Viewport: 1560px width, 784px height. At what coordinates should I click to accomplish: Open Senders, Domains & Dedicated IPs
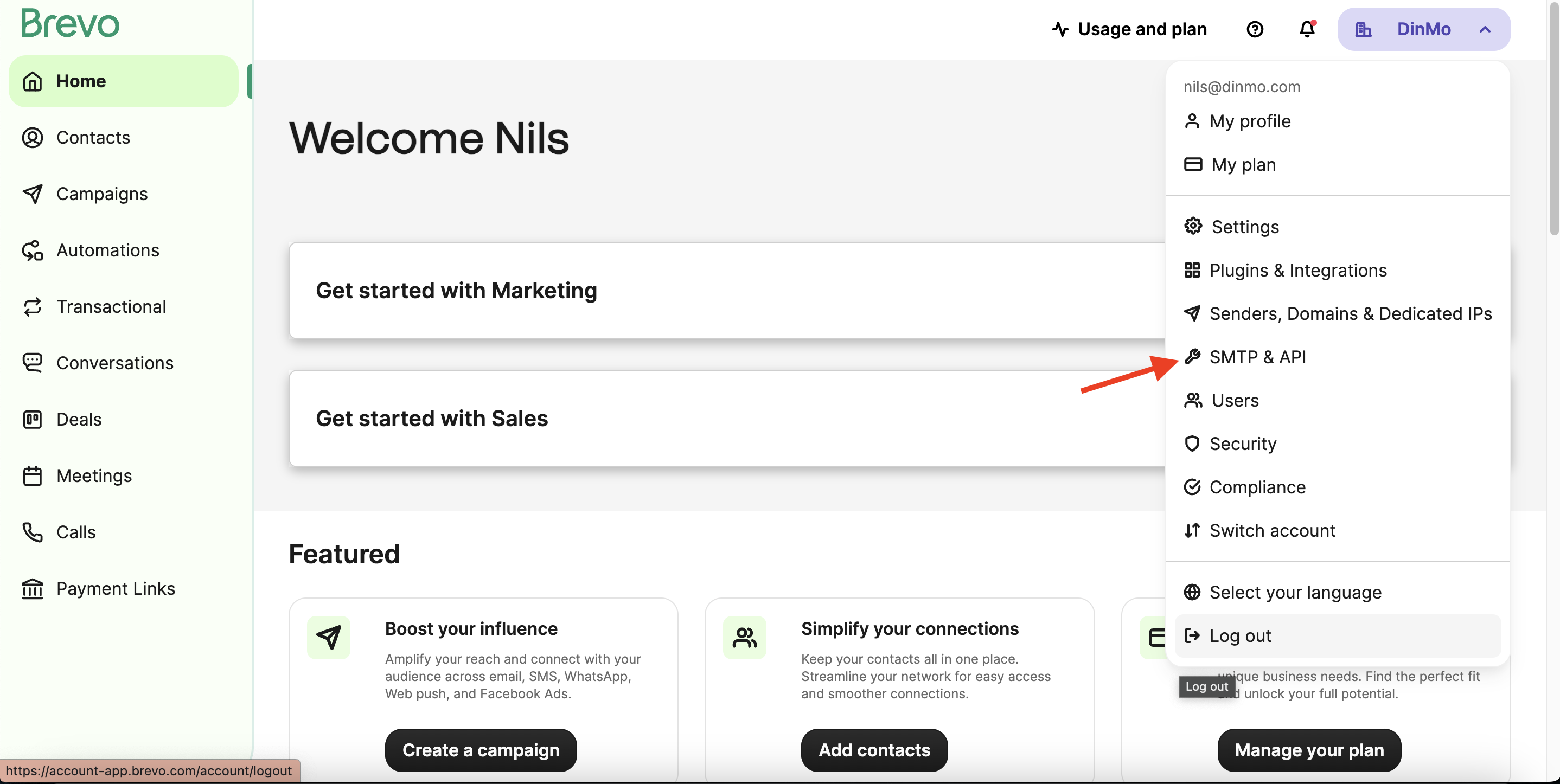1350,313
